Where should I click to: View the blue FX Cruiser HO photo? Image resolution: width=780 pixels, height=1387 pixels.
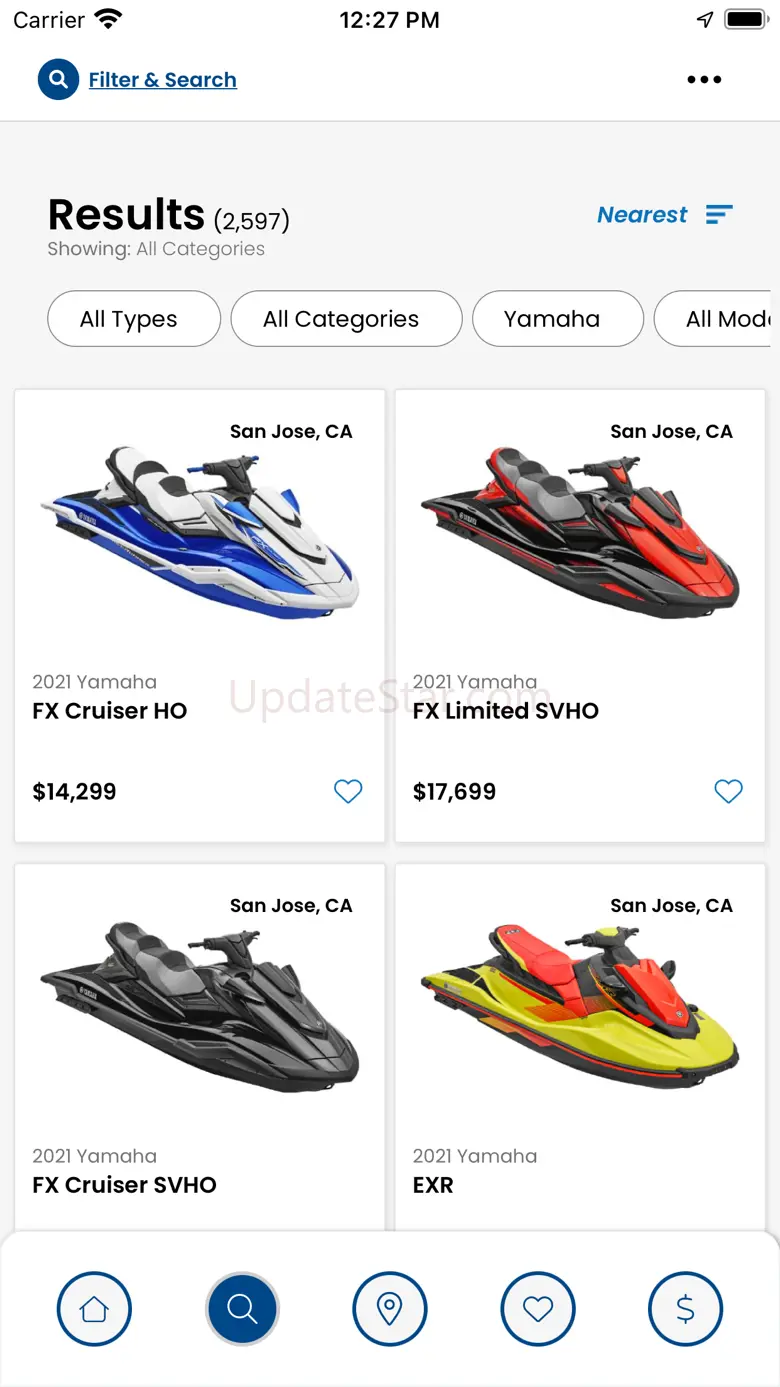pos(199,532)
